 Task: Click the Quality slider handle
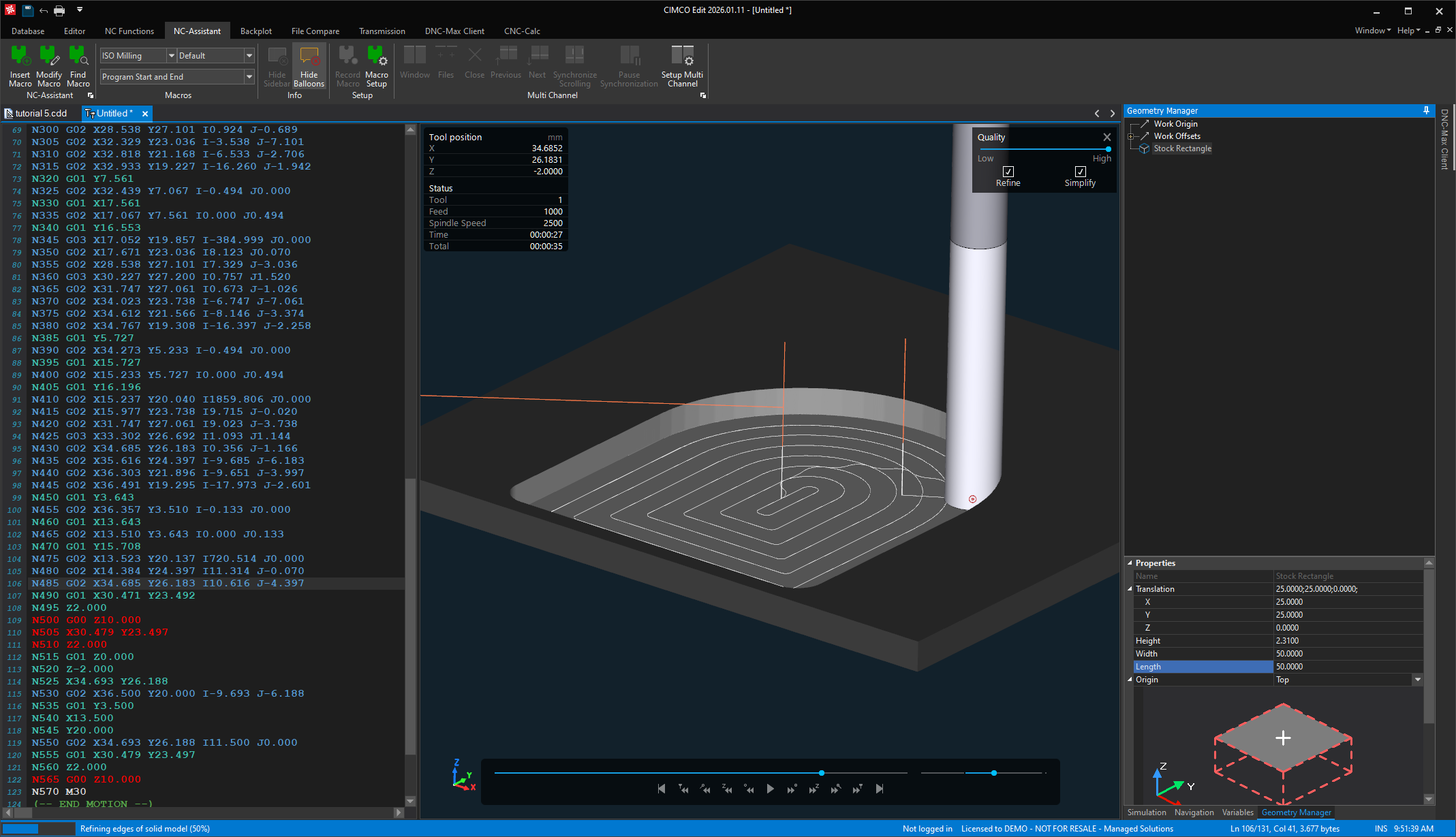point(1109,149)
